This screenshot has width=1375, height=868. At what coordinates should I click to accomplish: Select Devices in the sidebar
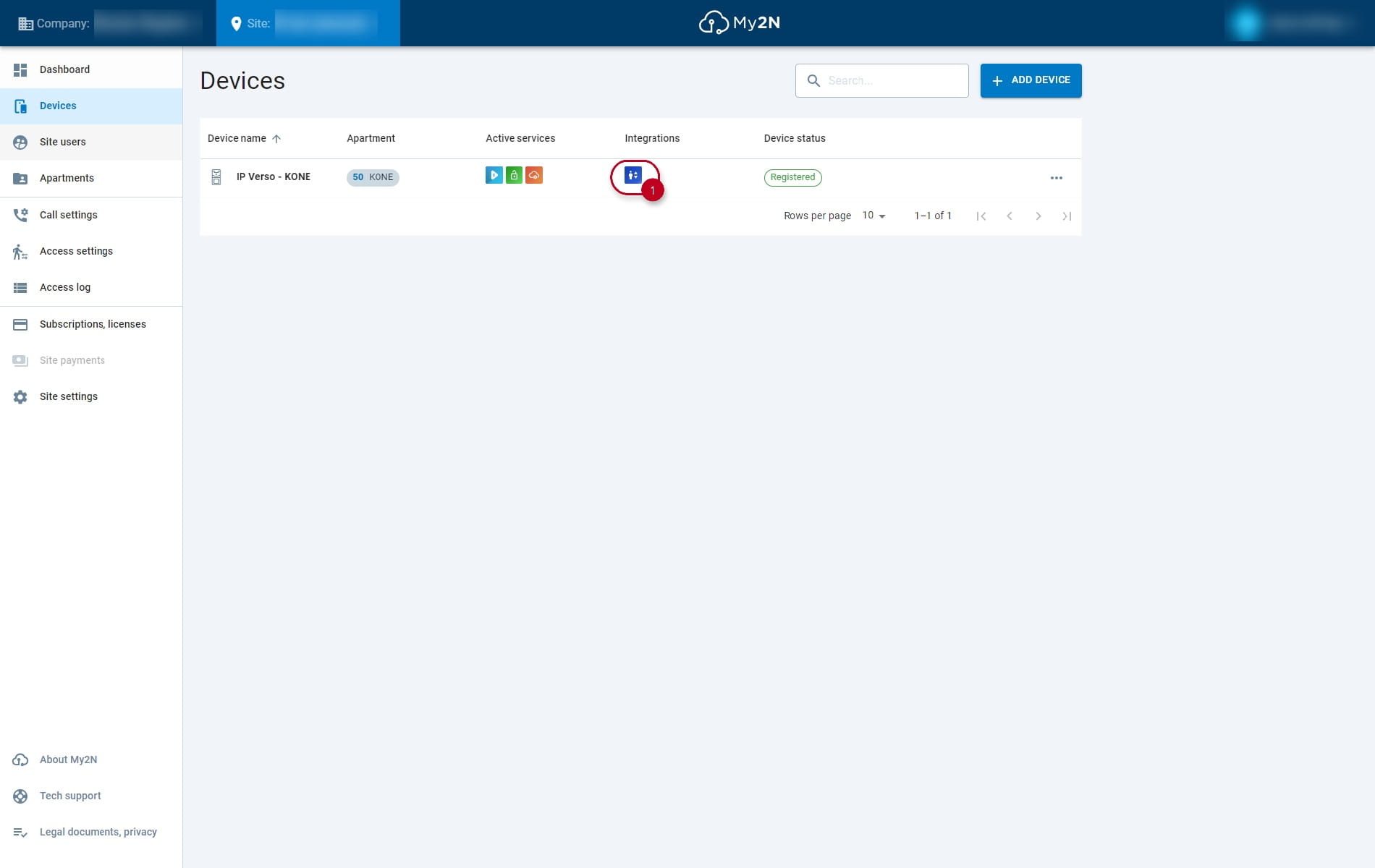pos(91,106)
